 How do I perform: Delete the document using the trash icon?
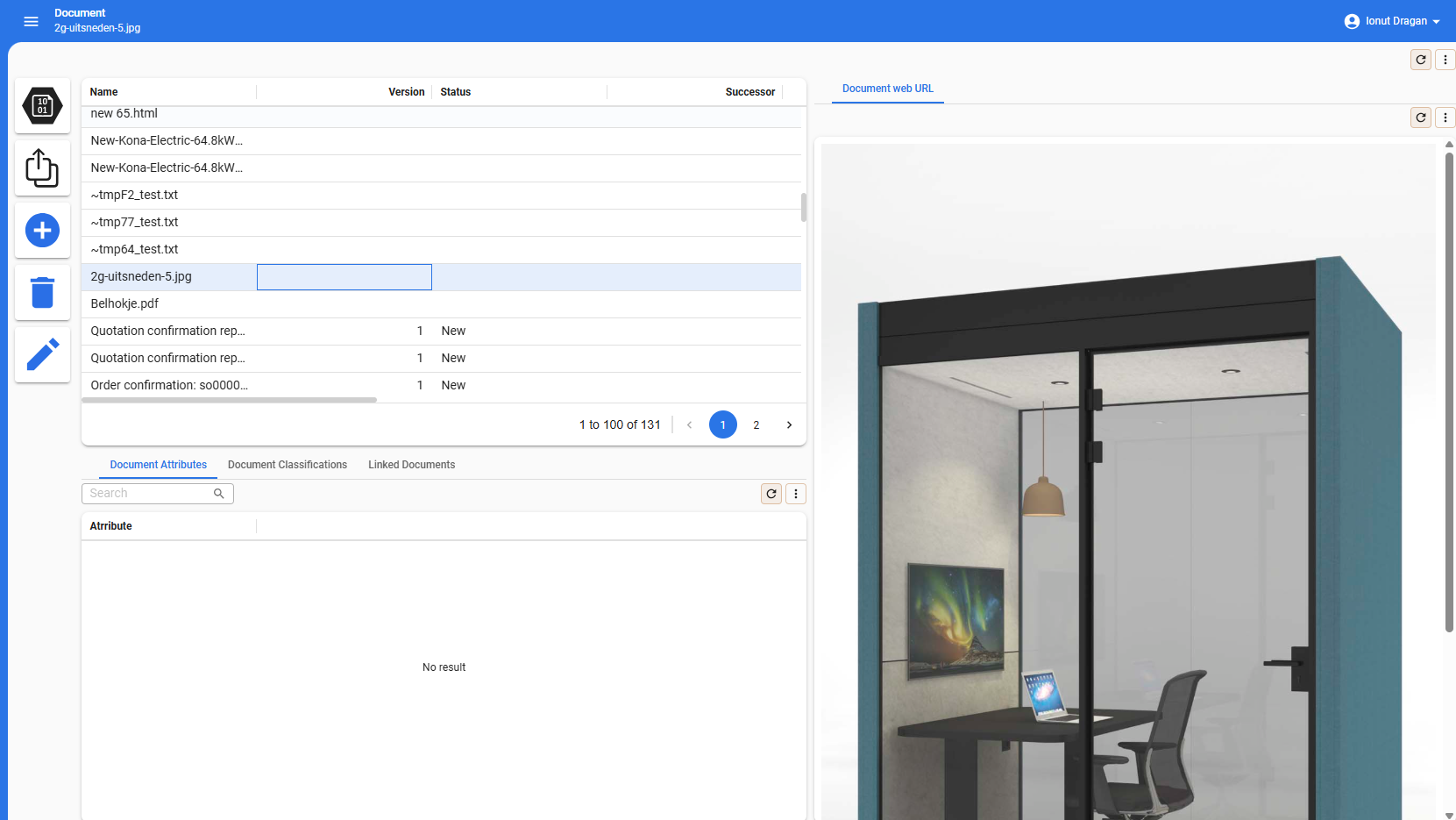42,293
